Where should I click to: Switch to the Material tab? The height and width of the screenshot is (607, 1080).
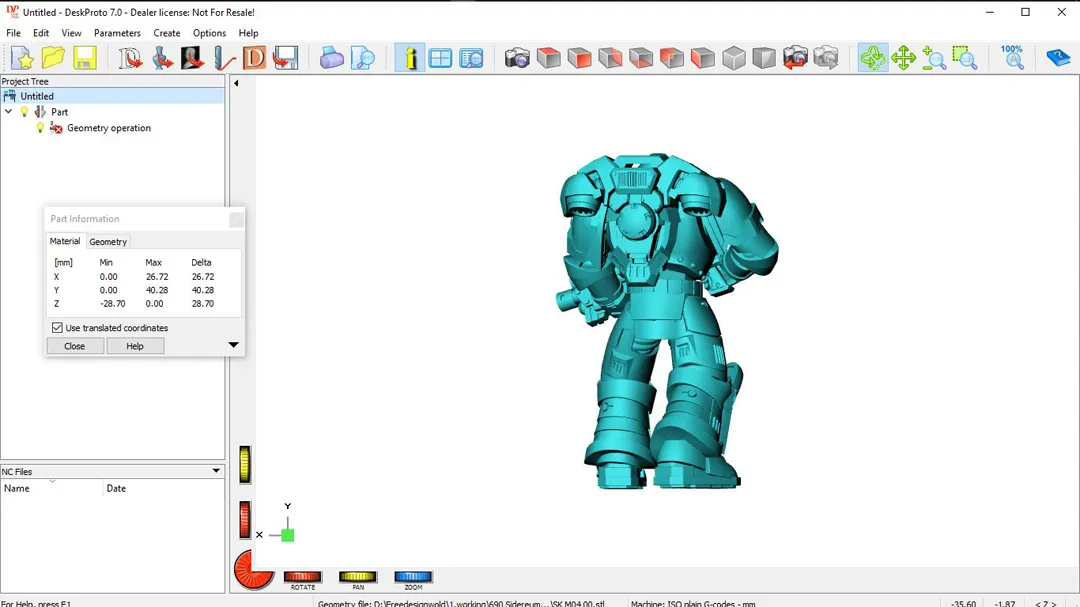tap(65, 241)
